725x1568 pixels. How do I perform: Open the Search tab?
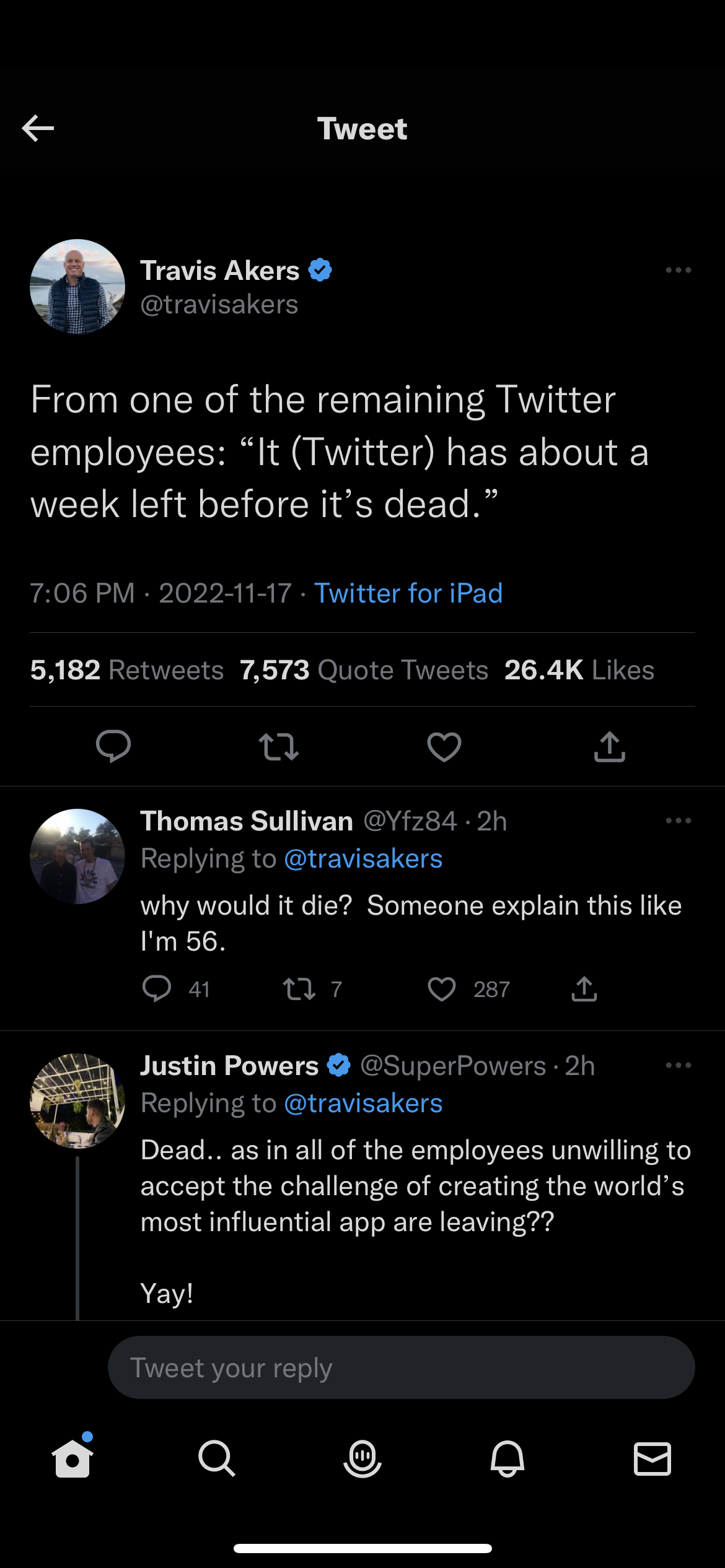pos(217,1458)
